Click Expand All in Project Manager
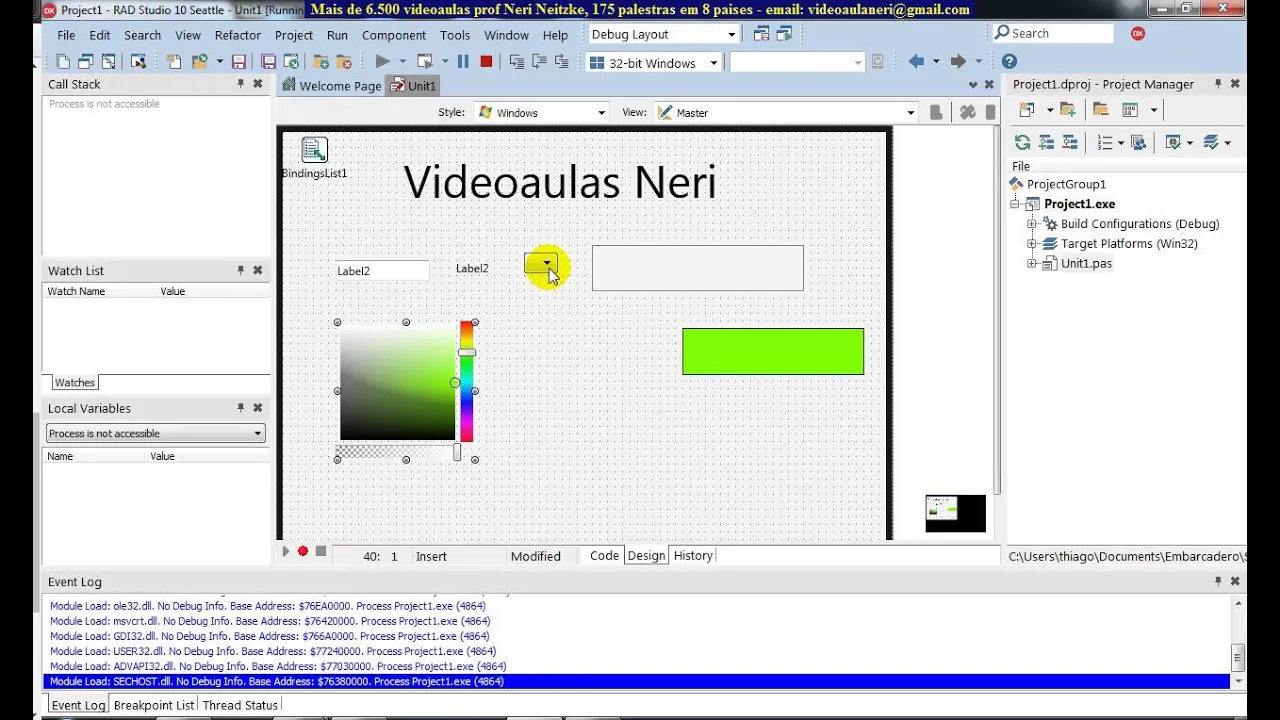Viewport: 1280px width, 720px height. coord(1046,142)
